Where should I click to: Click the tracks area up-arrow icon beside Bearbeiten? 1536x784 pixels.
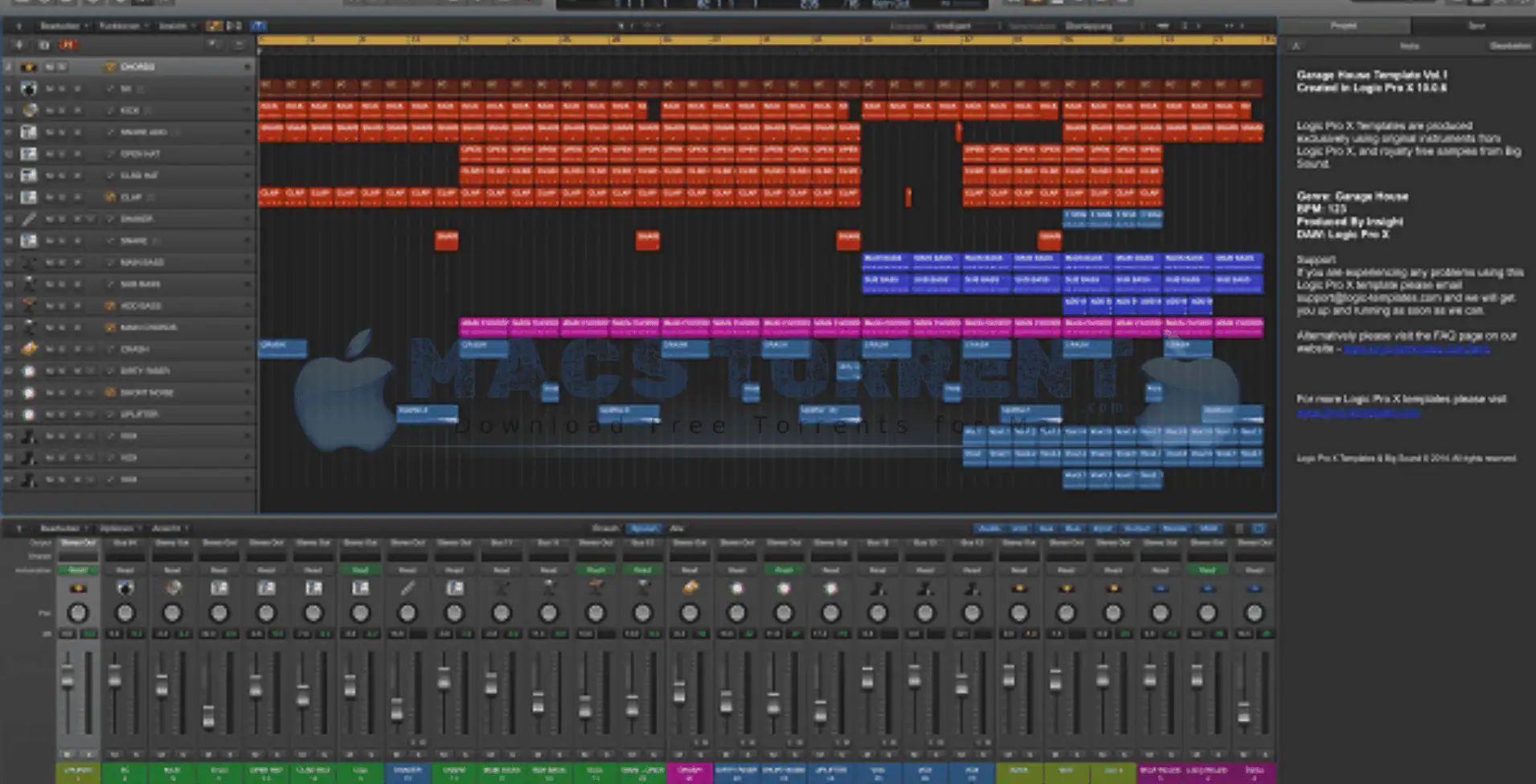tap(18, 26)
